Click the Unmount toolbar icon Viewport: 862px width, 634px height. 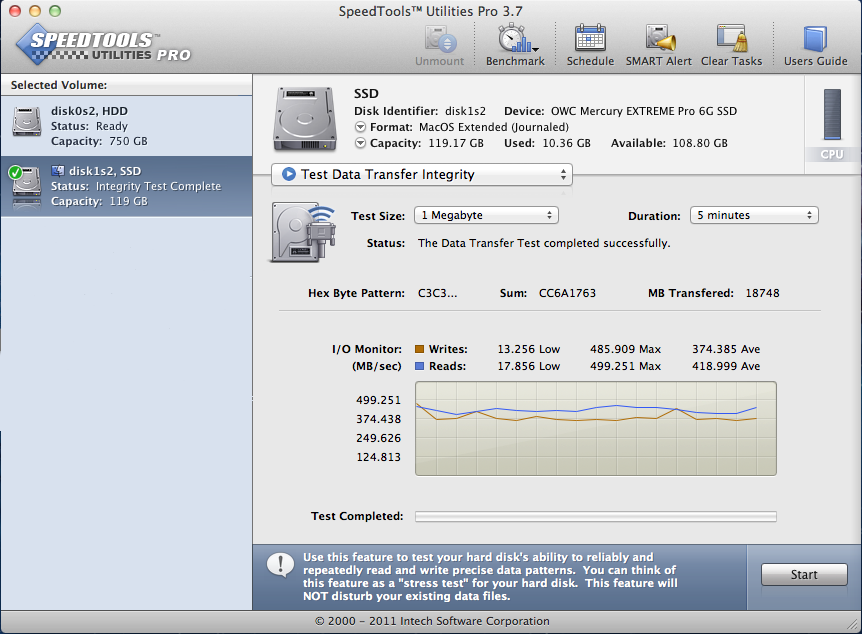[x=440, y=40]
